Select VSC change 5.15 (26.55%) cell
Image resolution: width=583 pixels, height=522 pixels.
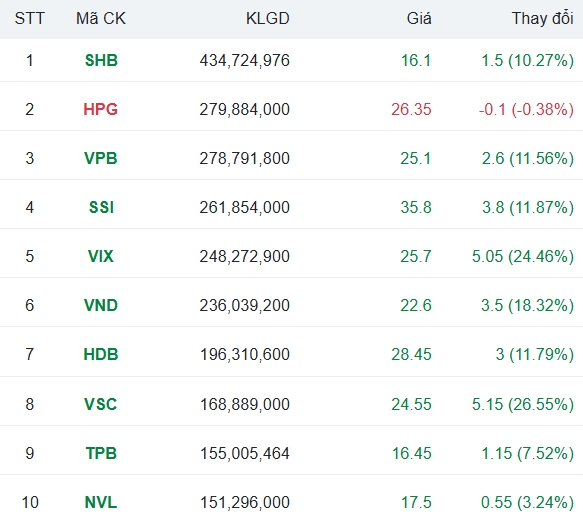[523, 404]
